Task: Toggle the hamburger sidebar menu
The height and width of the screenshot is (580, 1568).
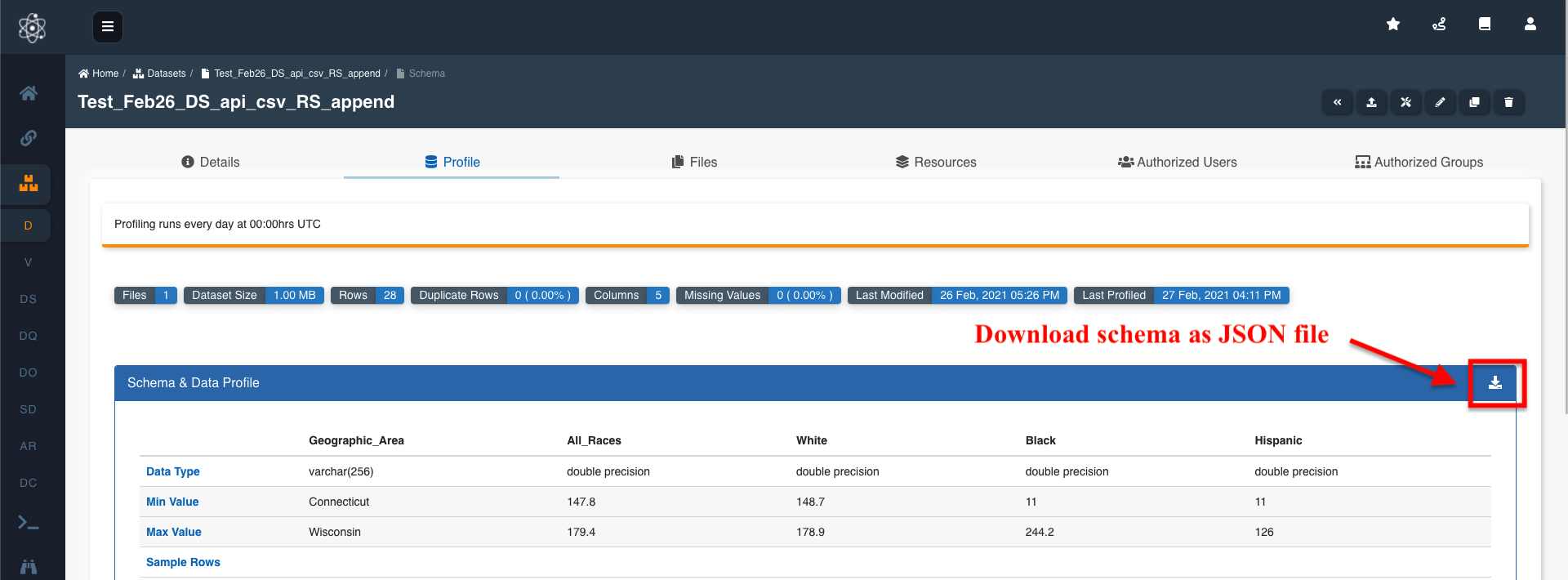Action: click(x=107, y=27)
